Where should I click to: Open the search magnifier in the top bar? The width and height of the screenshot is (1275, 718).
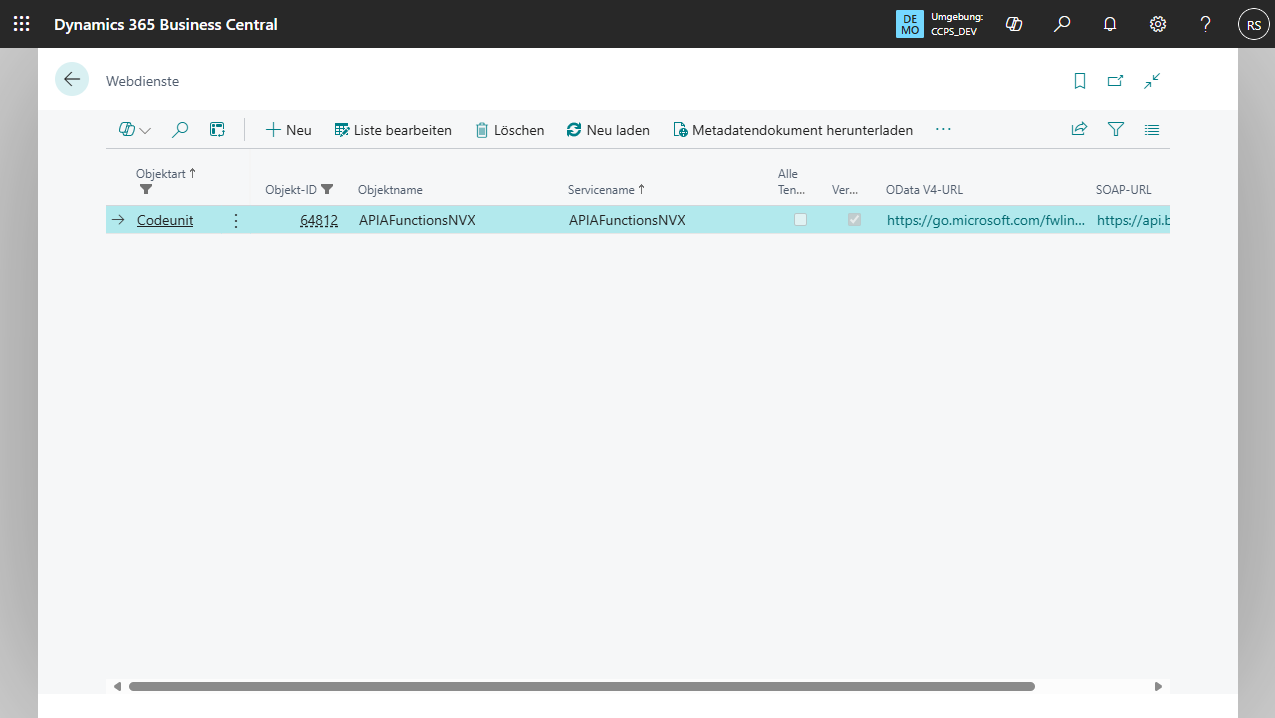click(1062, 24)
